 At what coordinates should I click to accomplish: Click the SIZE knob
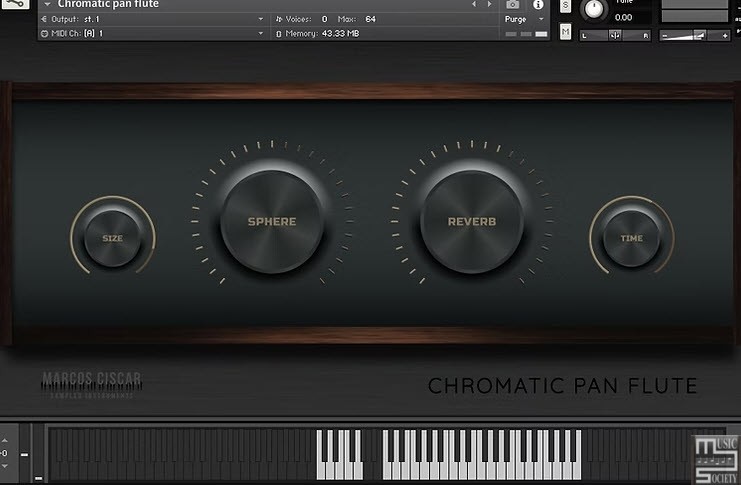click(112, 238)
